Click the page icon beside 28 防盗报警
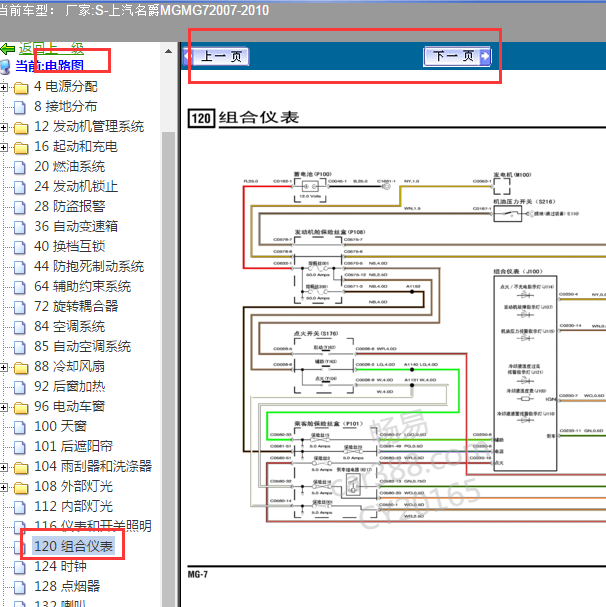Viewport: 606px width, 607px height. pyautogui.click(x=20, y=207)
